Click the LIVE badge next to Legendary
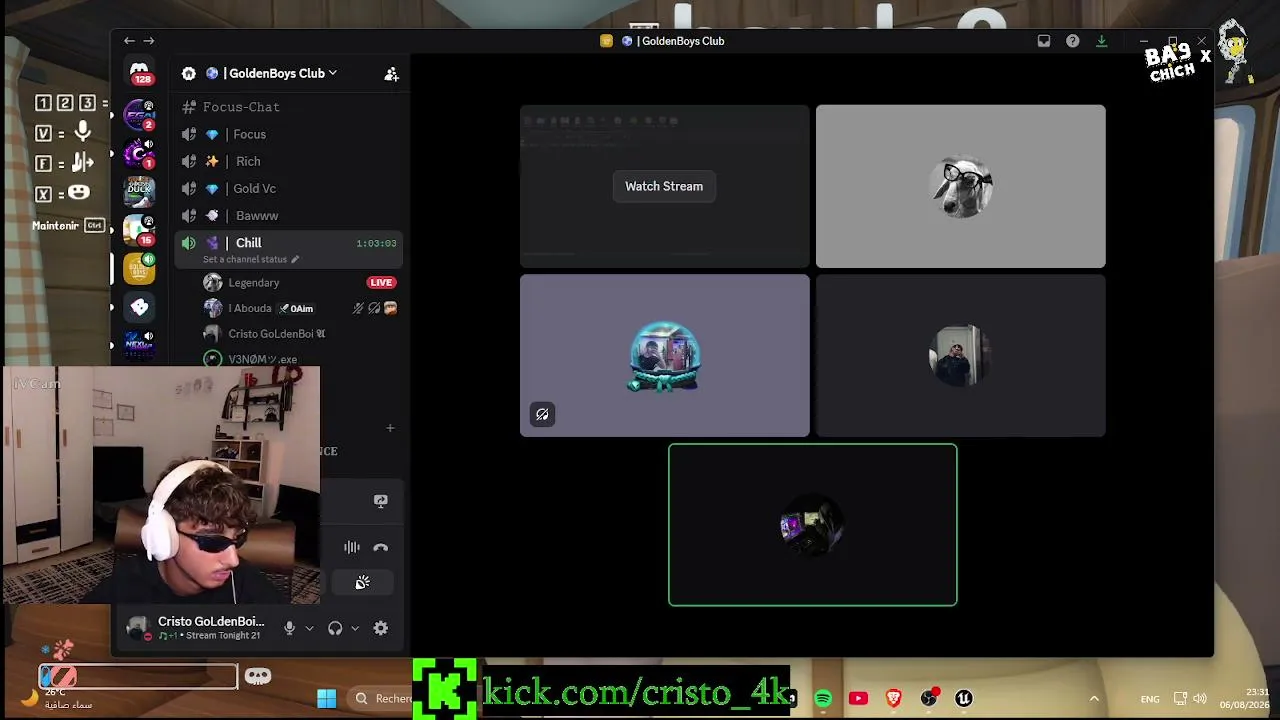 point(381,283)
